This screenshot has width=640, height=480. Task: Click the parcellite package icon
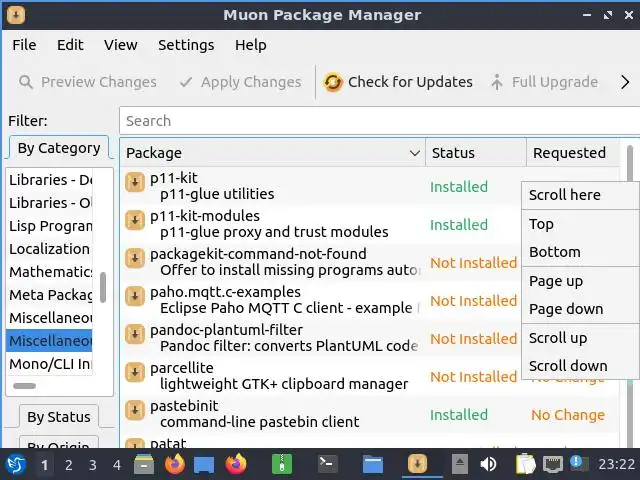click(x=135, y=372)
